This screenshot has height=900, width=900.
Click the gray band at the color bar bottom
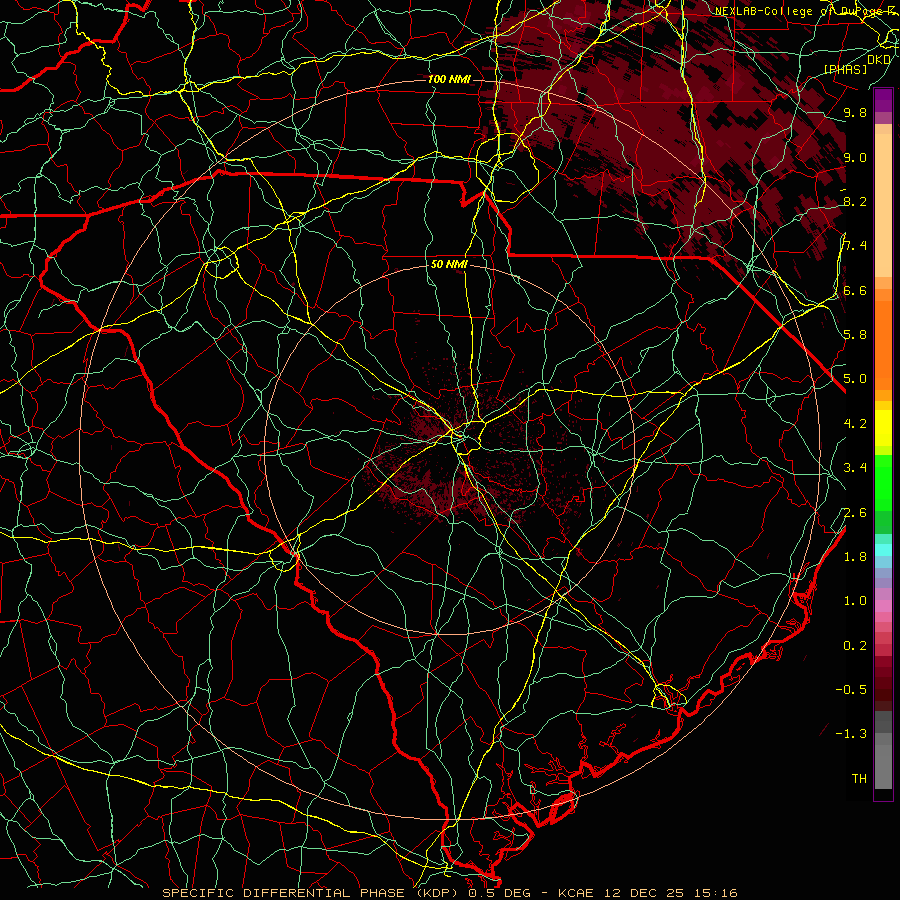(x=883, y=751)
